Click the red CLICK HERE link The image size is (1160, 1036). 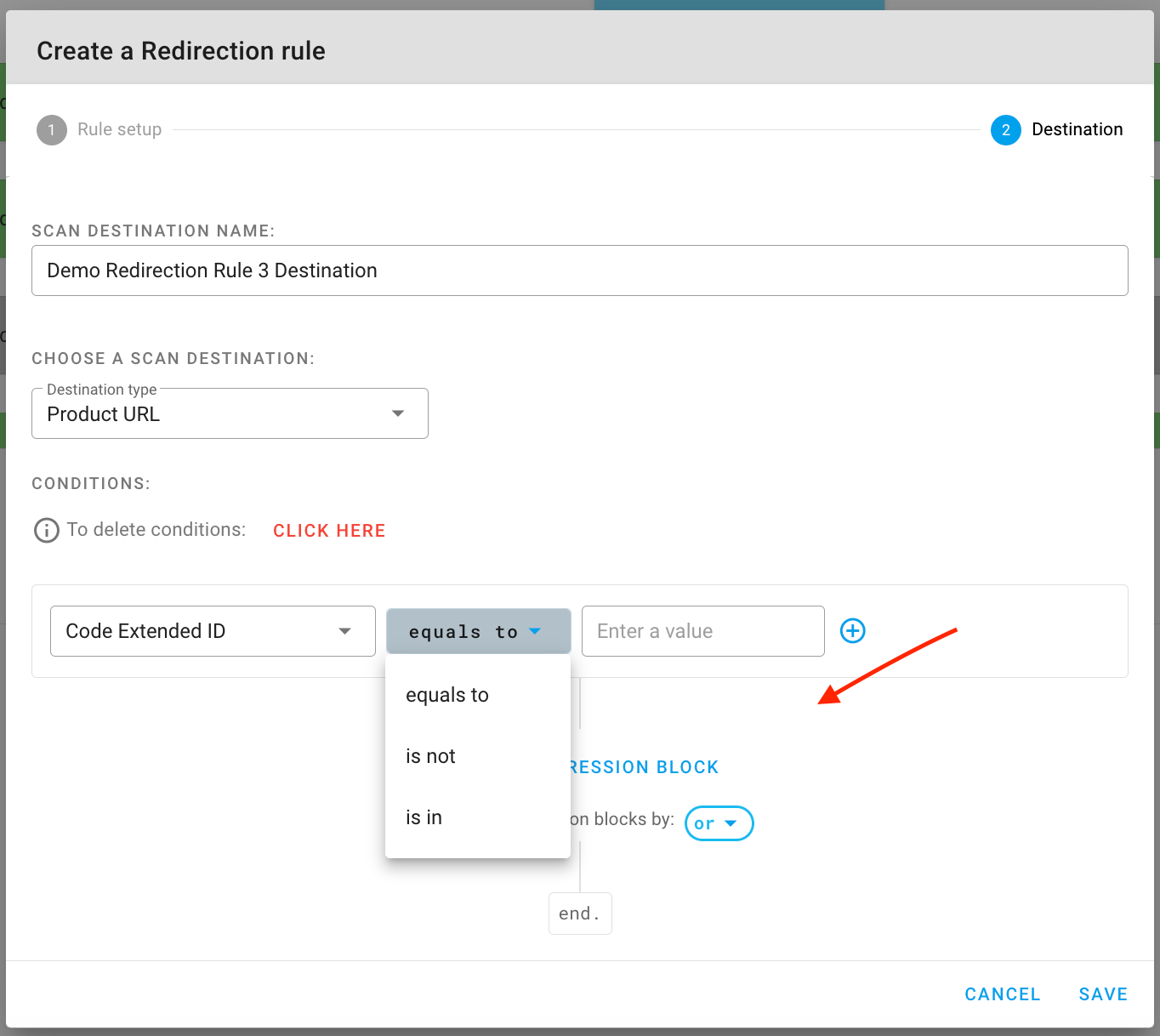pos(329,531)
